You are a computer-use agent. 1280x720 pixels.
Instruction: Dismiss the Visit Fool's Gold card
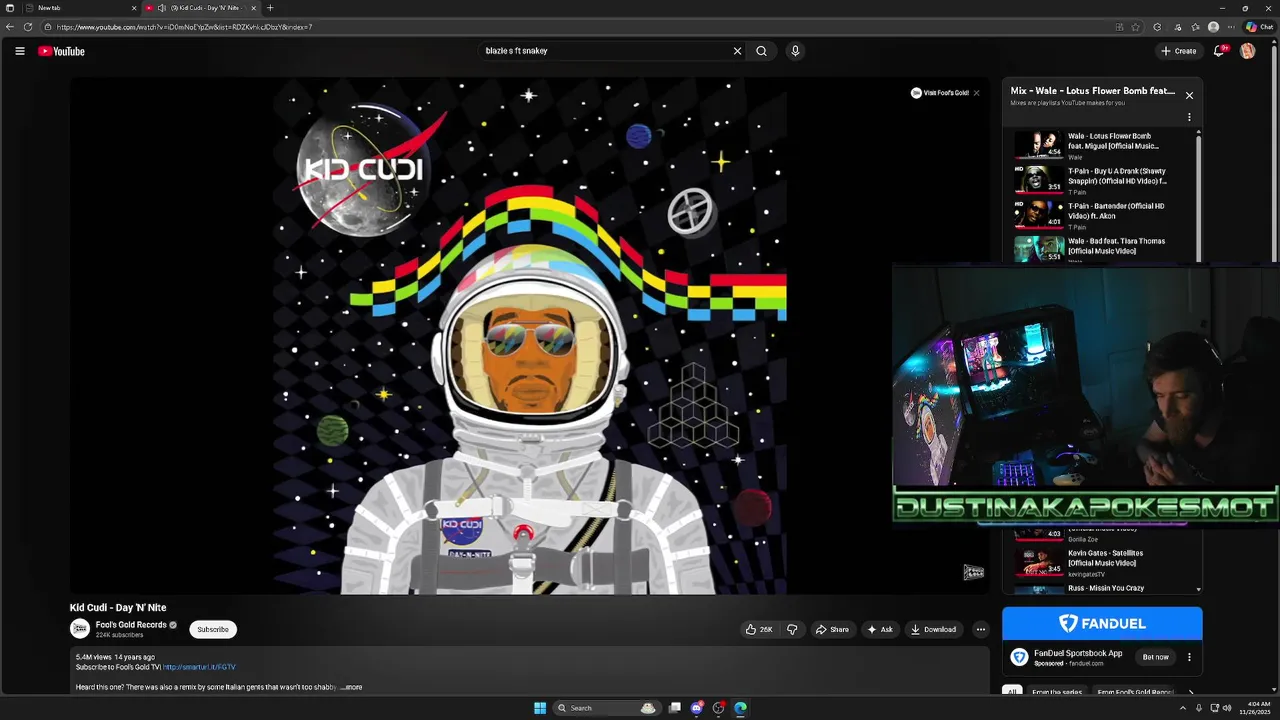tap(976, 93)
